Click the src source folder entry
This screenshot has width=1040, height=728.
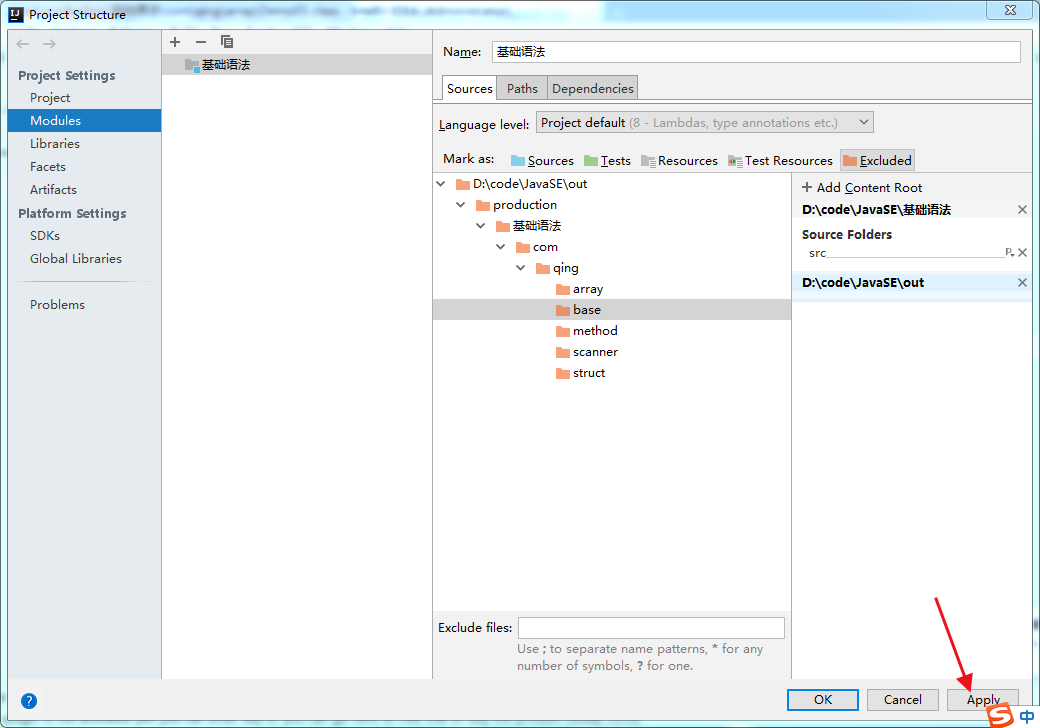click(817, 253)
